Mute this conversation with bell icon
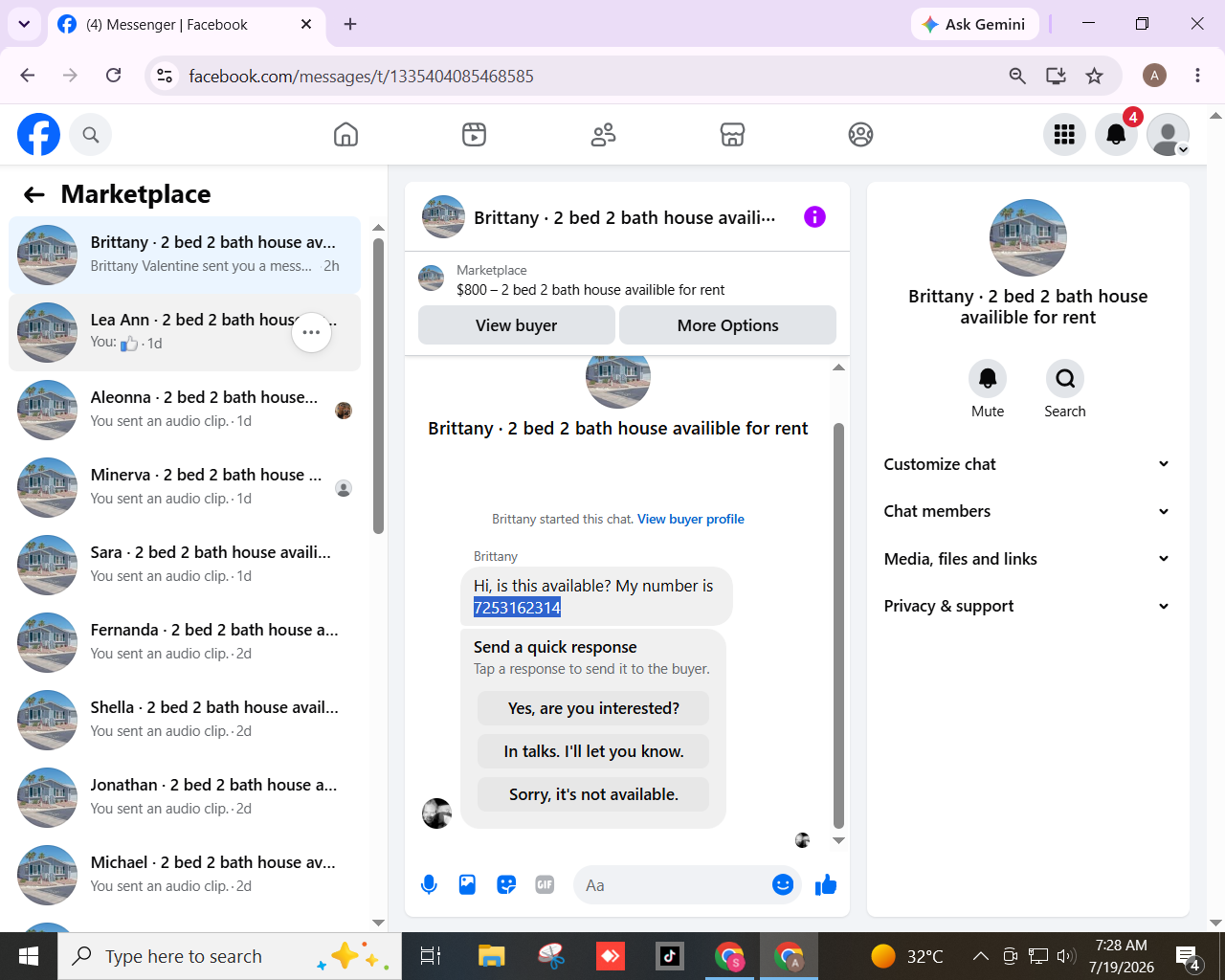The image size is (1225, 980). tap(988, 379)
